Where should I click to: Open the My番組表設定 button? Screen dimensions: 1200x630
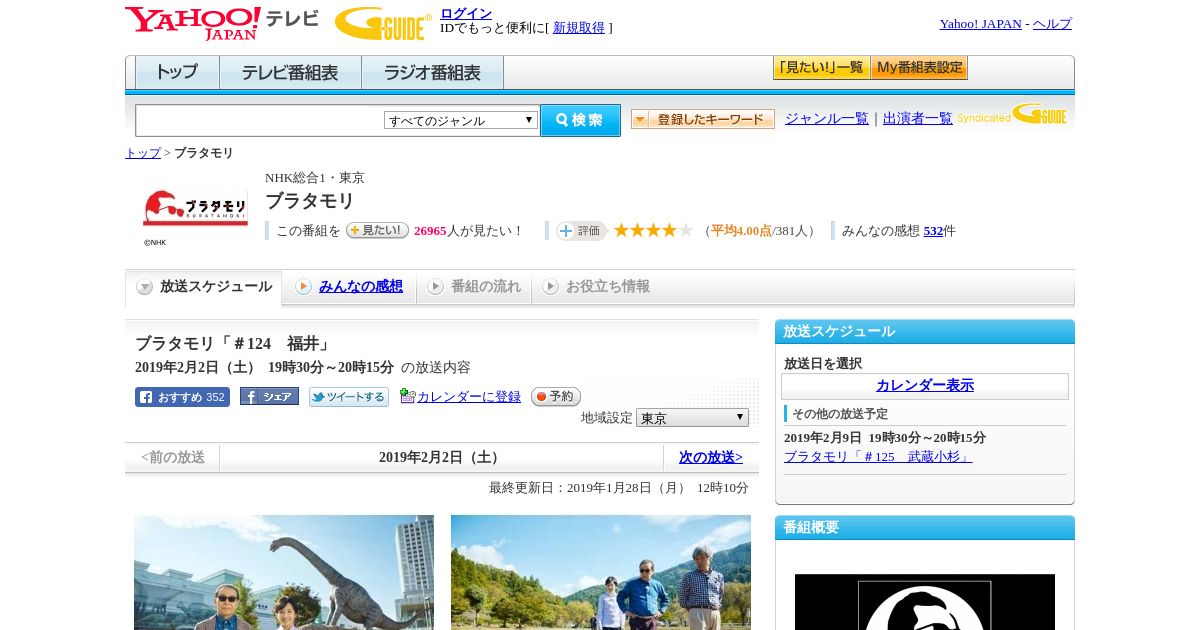click(x=919, y=68)
